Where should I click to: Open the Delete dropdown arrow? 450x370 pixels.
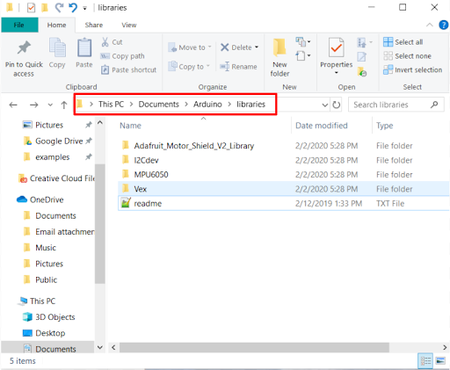[x=257, y=47]
